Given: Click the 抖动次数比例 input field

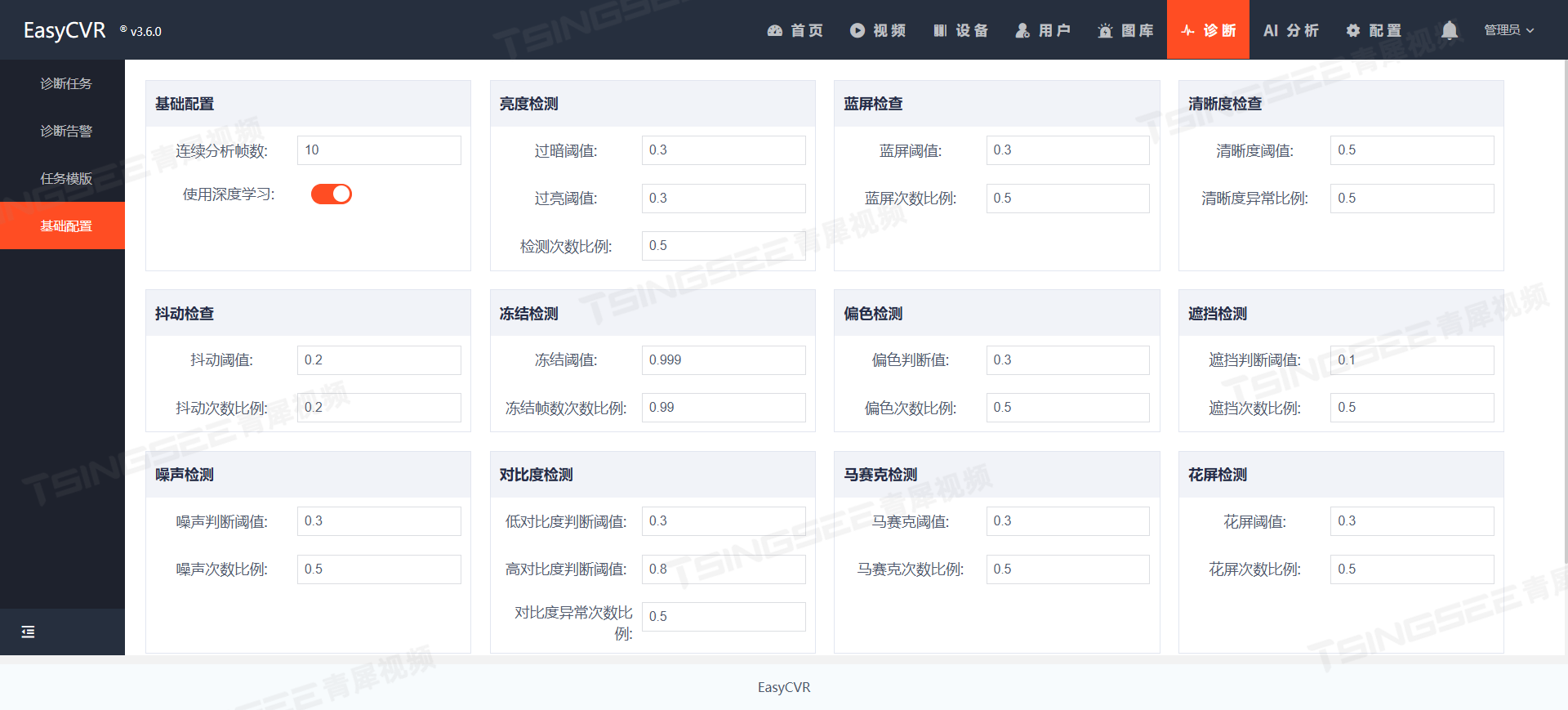Looking at the screenshot, I should (x=379, y=408).
